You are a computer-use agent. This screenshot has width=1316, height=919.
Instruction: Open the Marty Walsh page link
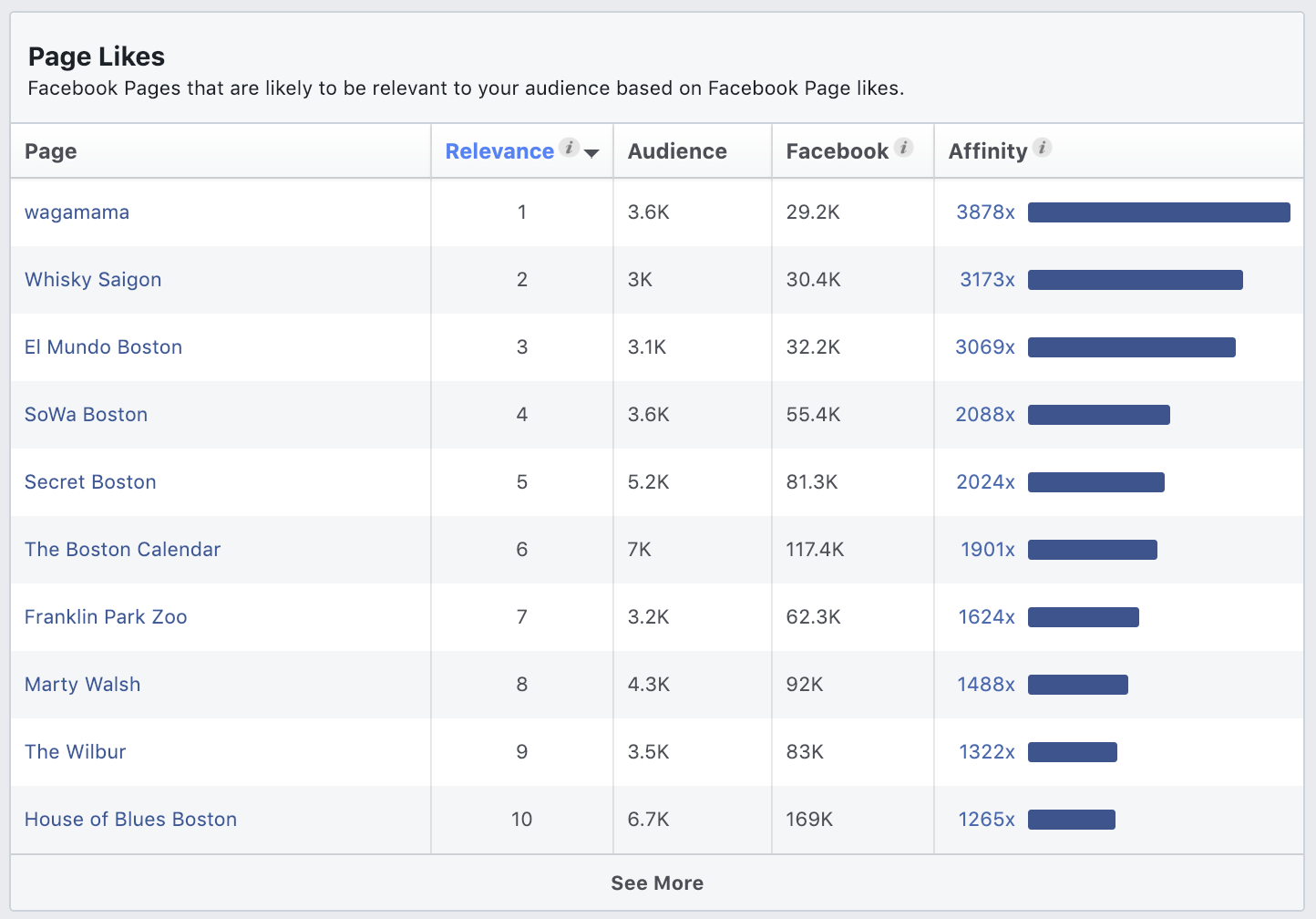point(82,685)
